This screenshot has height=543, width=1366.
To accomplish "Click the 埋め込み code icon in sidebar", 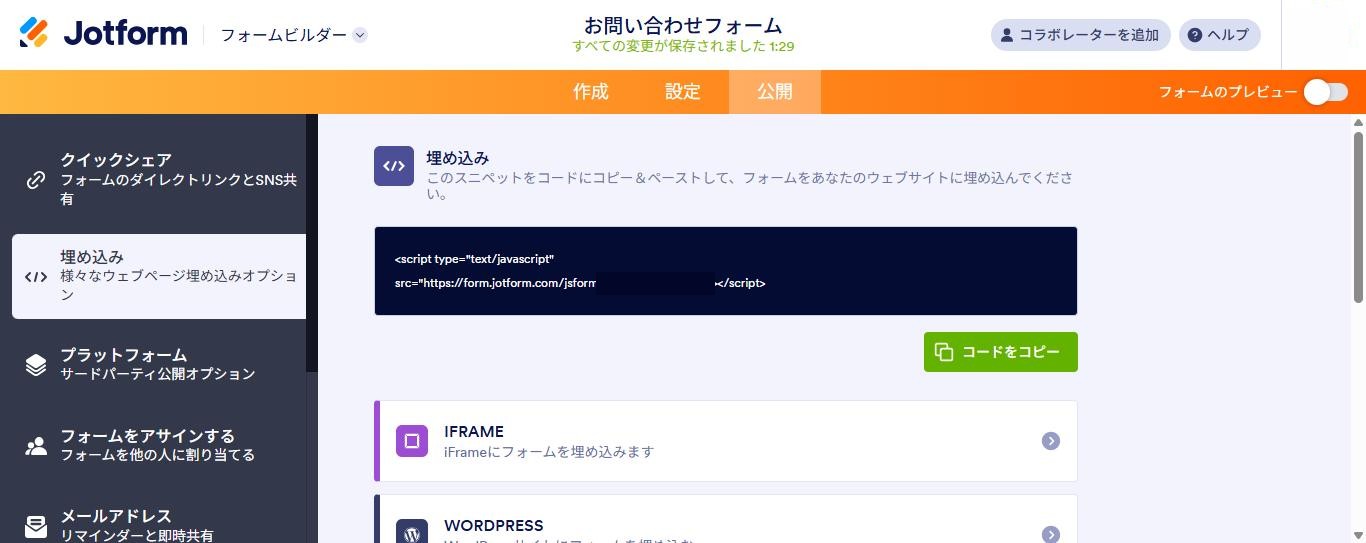I will [36, 277].
